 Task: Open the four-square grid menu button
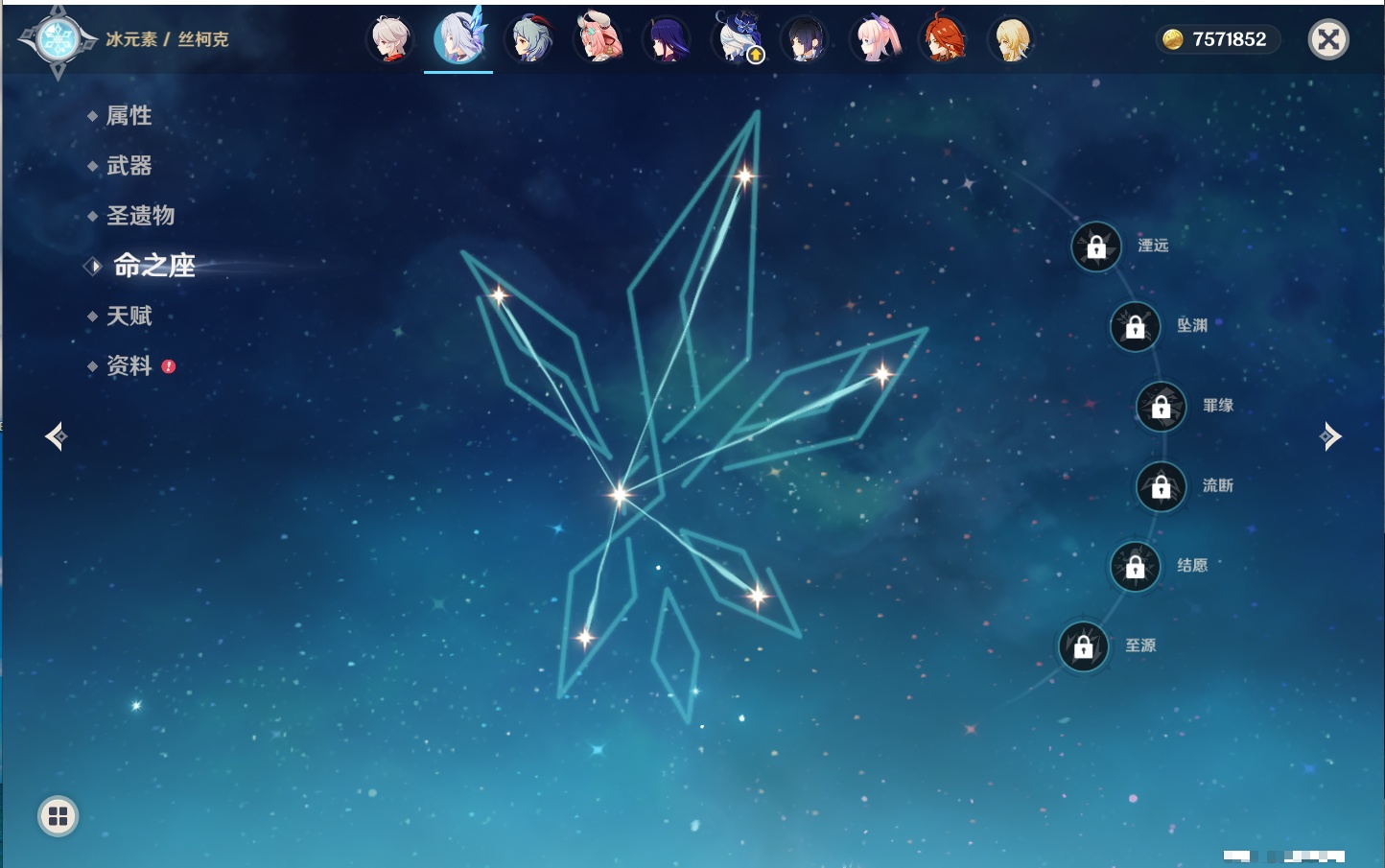coord(58,816)
